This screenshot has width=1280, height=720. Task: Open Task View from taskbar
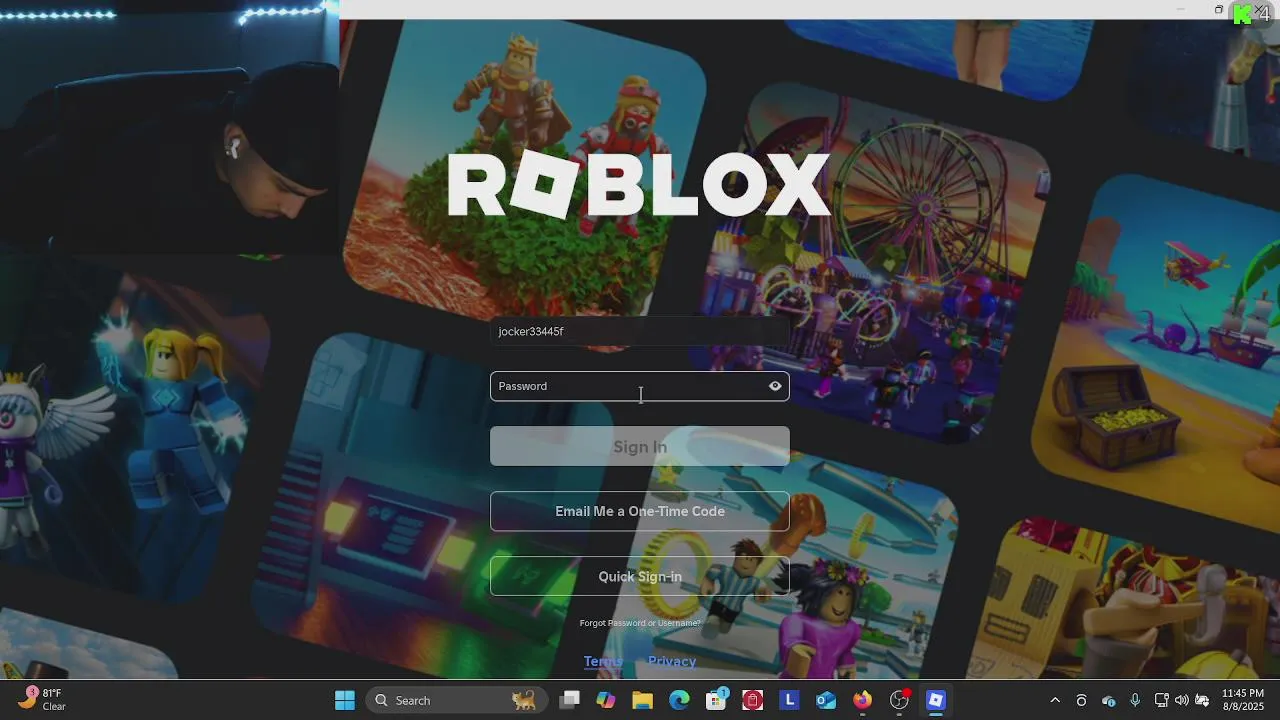[569, 700]
